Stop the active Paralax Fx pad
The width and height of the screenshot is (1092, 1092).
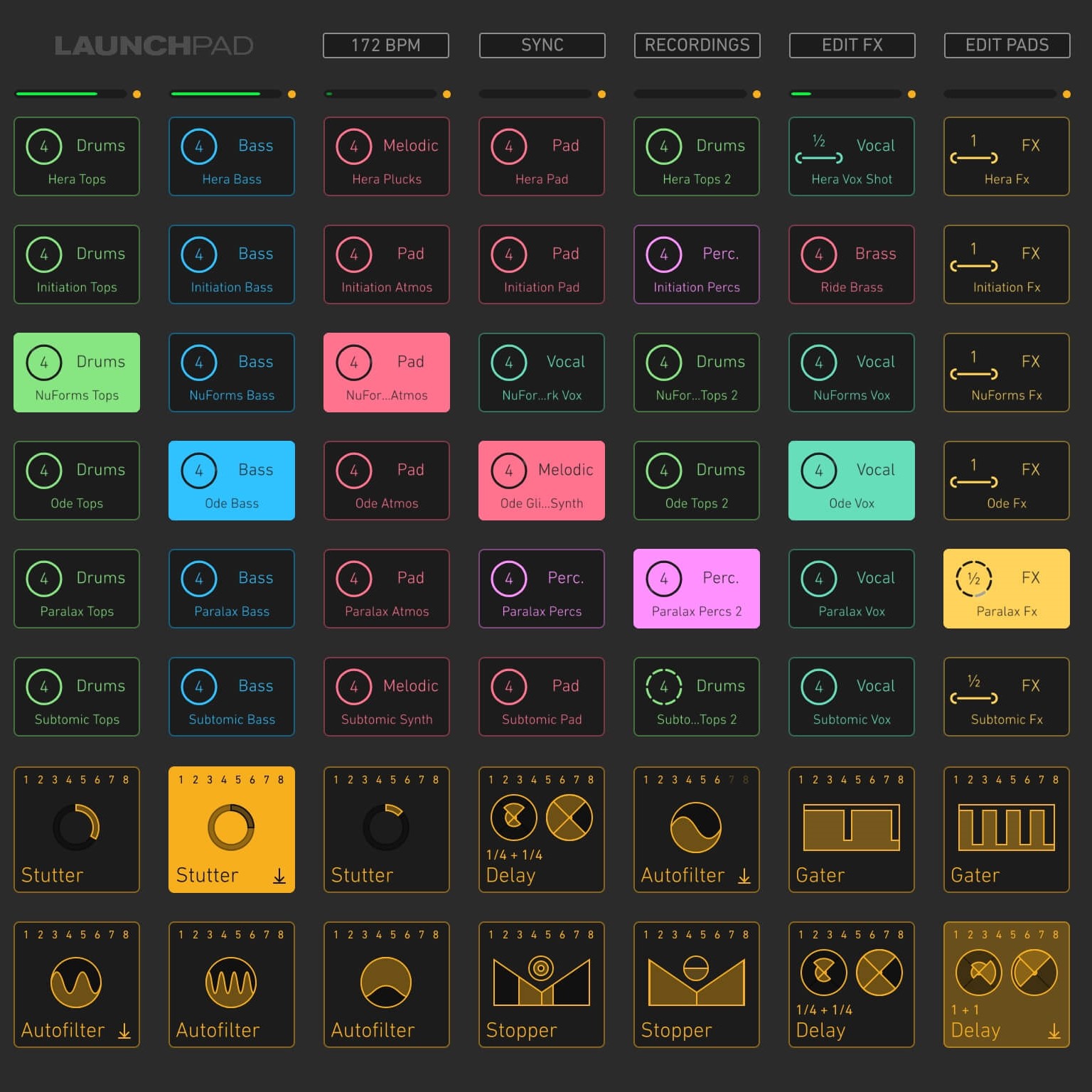point(1007,589)
